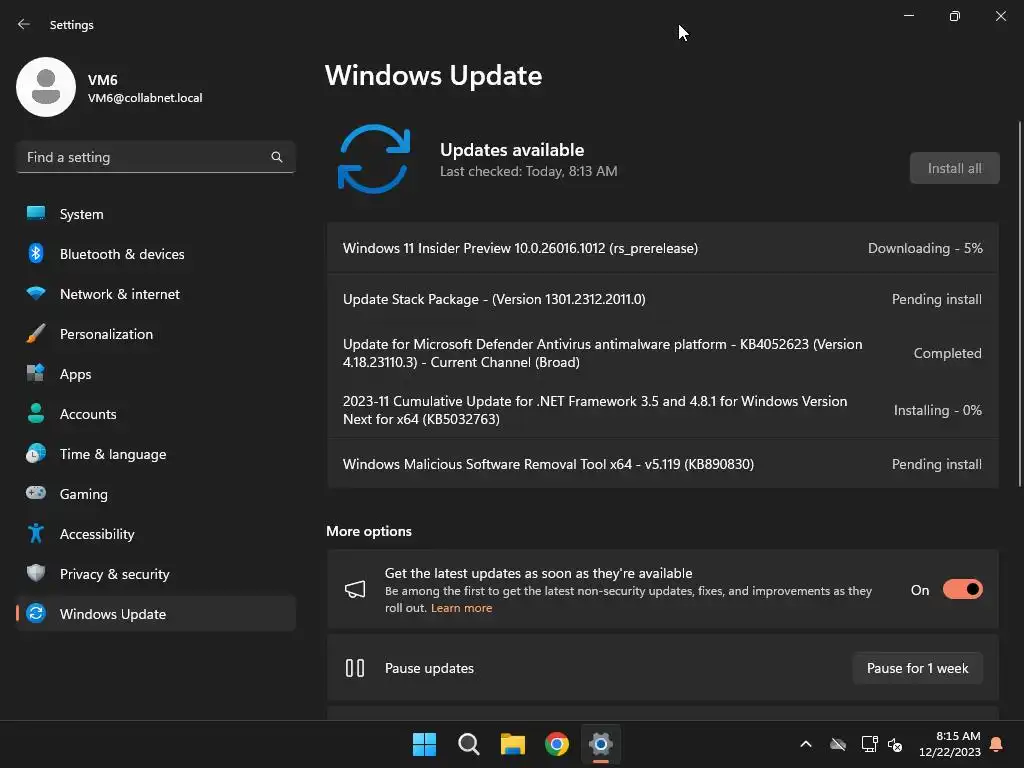Click the Time & language clock icon

coord(36,453)
